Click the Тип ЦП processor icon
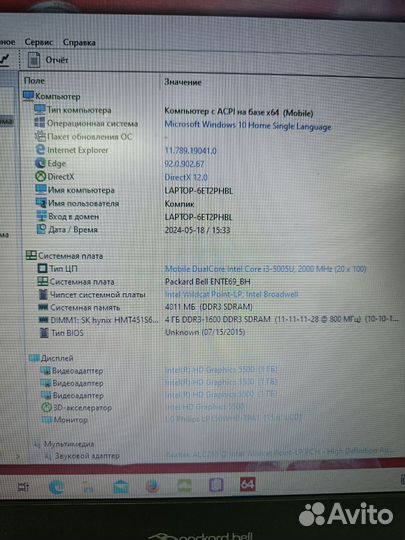Screen dimensions: 405x540 (42, 268)
